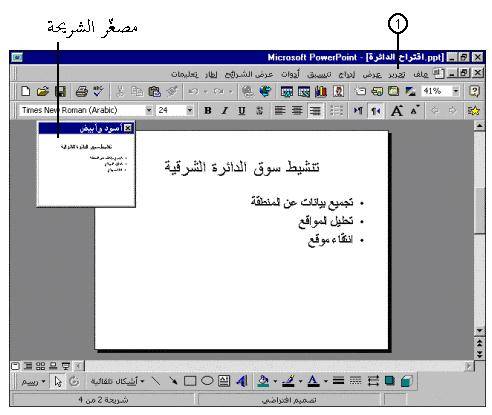Toggle Bold formatting

208,110
